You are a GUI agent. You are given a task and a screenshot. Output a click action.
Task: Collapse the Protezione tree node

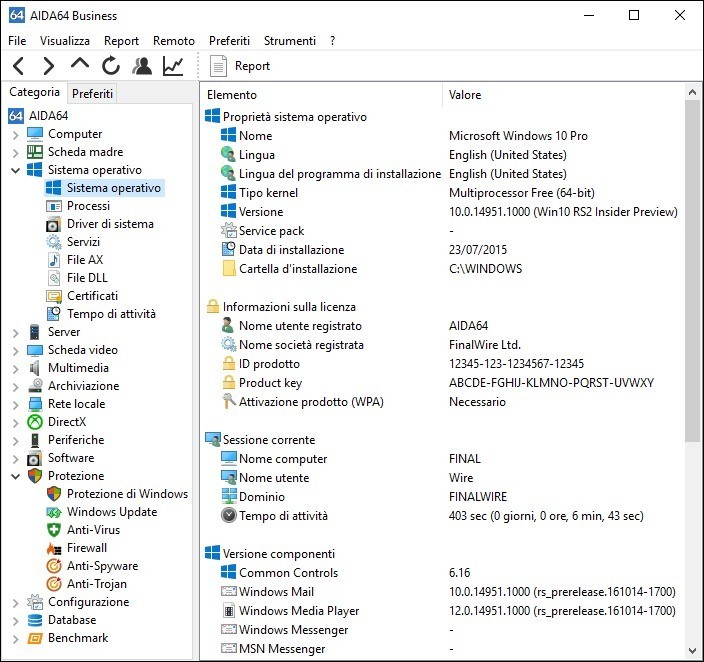16,476
